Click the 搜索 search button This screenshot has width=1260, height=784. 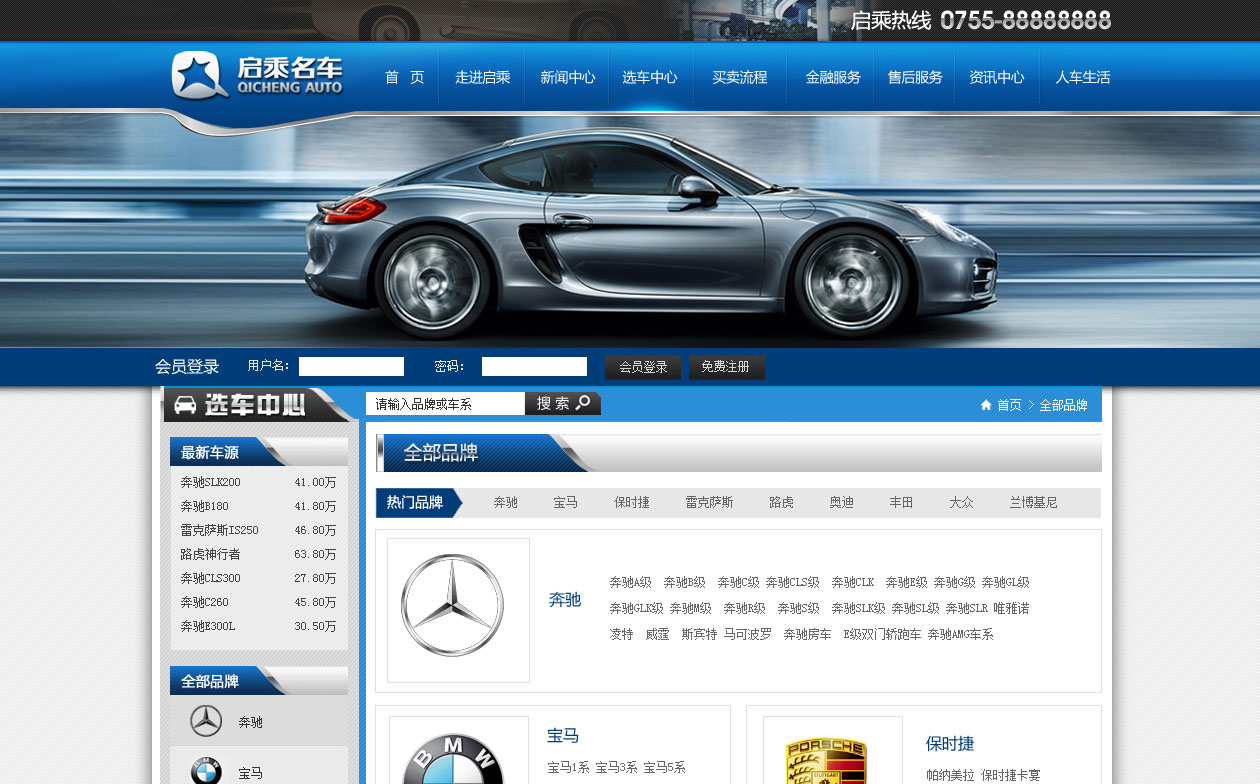point(563,404)
